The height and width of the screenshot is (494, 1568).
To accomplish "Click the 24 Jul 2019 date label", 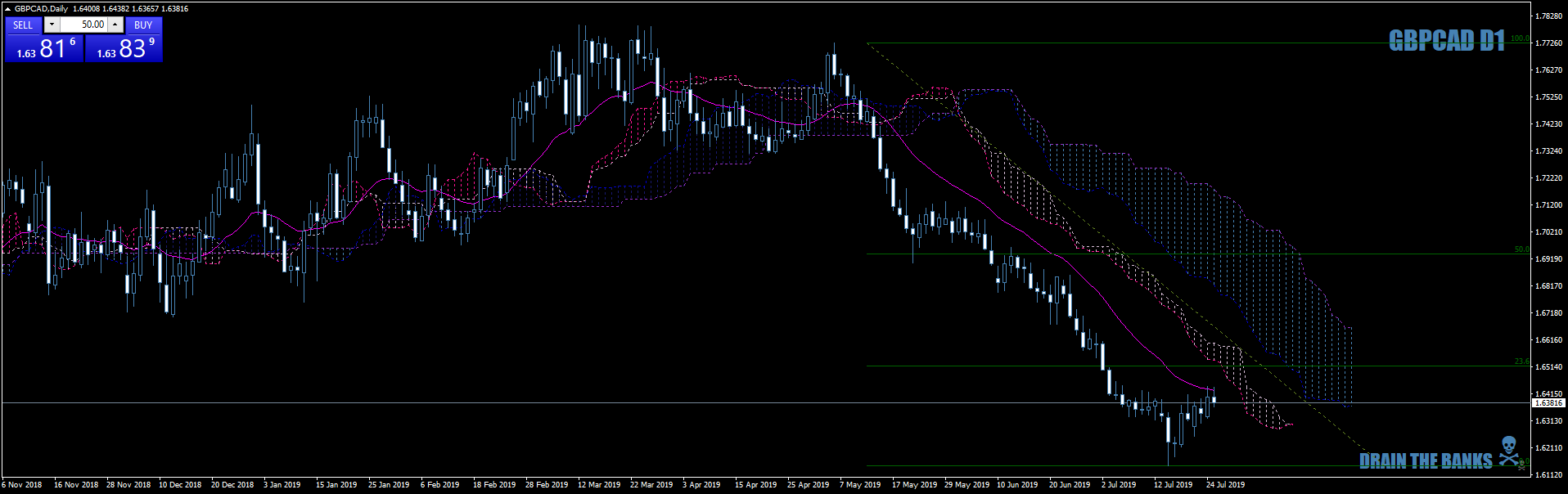I will [x=1226, y=485].
